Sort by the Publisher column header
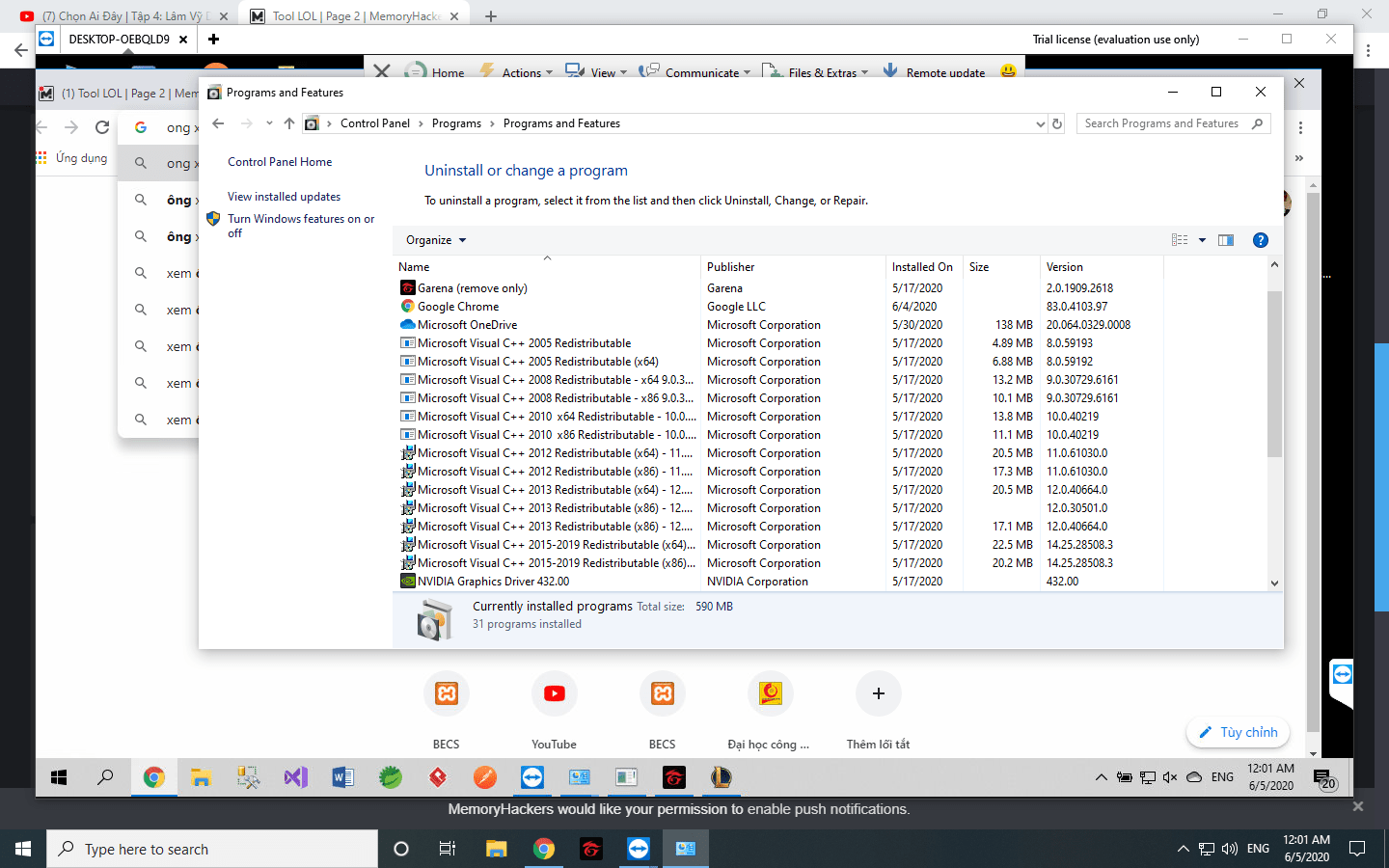 tap(793, 267)
